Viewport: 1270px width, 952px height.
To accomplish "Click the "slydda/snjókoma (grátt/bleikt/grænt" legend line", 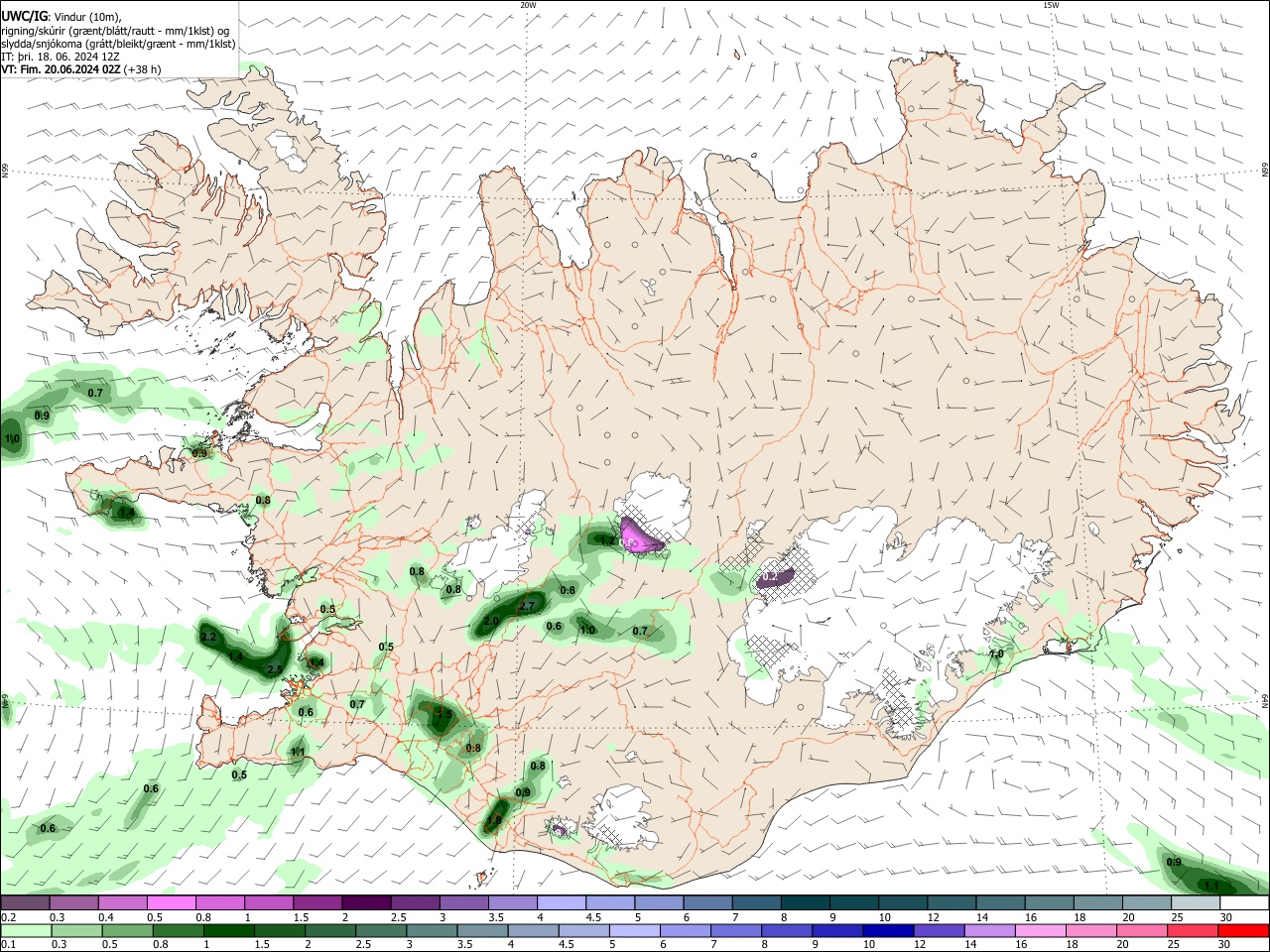I will (x=118, y=44).
